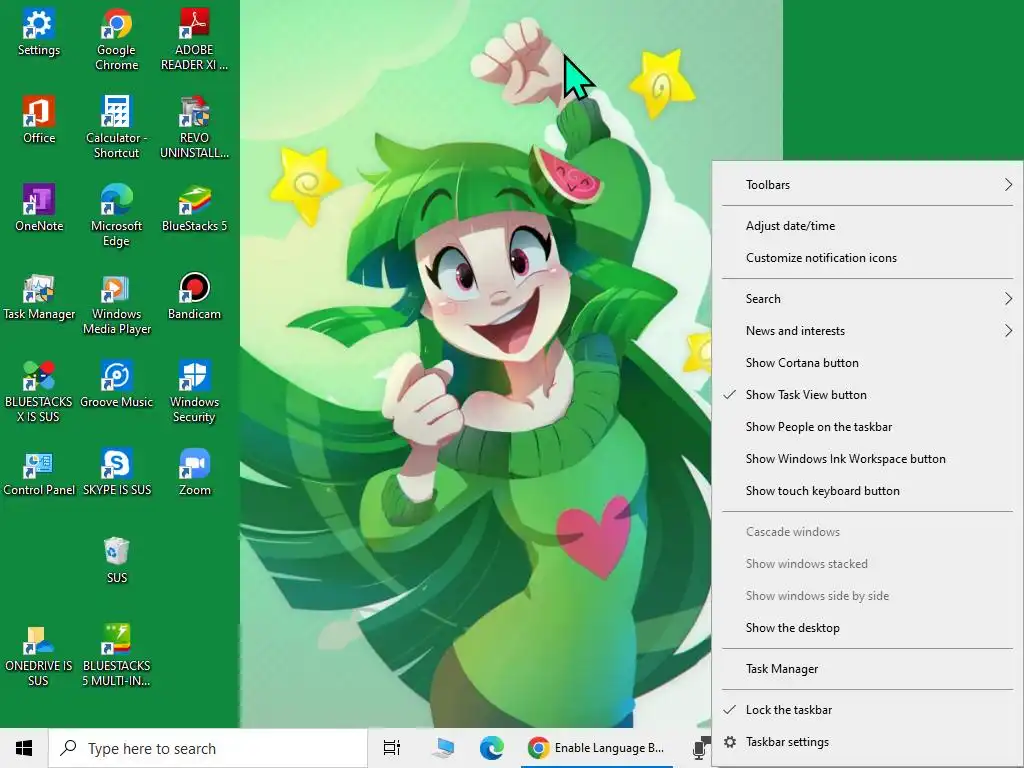Open the Windows Start button
Screen dimensions: 1024x768
point(24,748)
